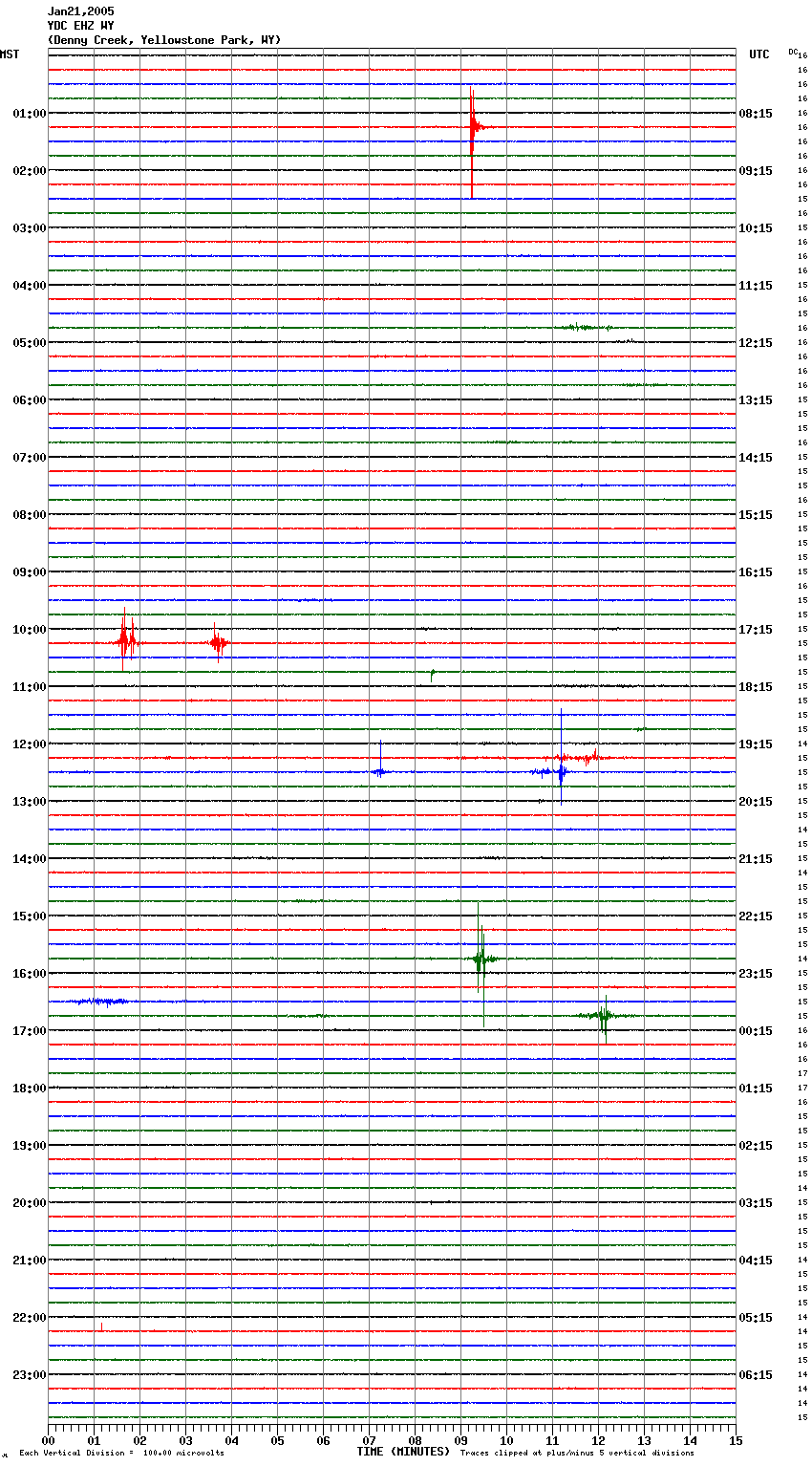Click minute label '00' on bottom axis

49,1440
